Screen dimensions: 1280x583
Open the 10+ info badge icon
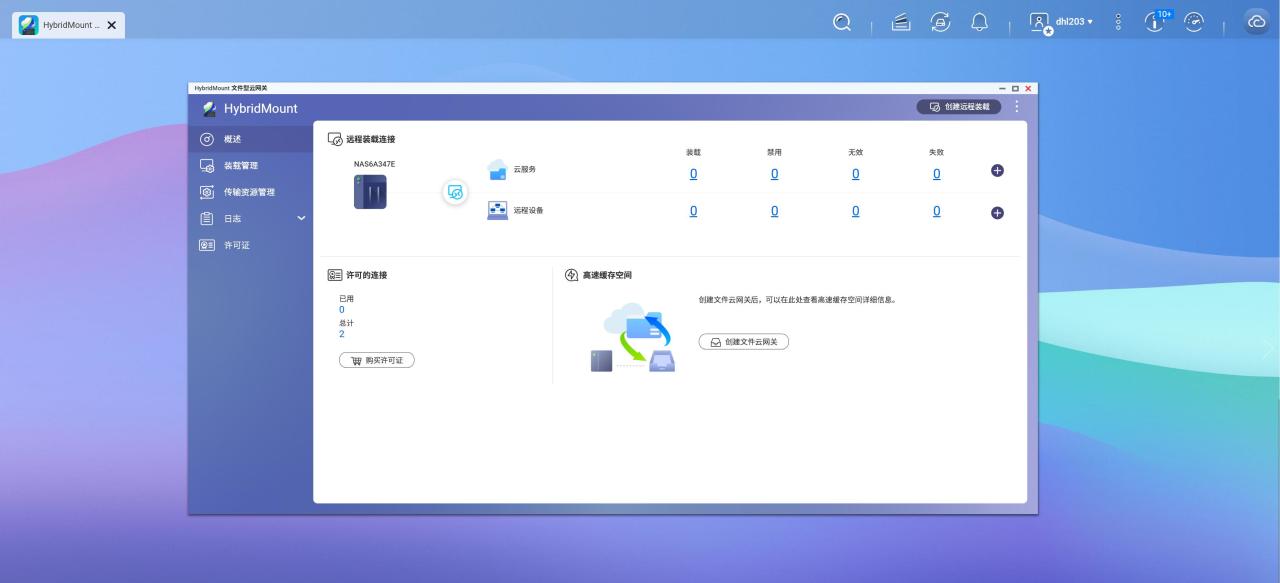point(1156,21)
